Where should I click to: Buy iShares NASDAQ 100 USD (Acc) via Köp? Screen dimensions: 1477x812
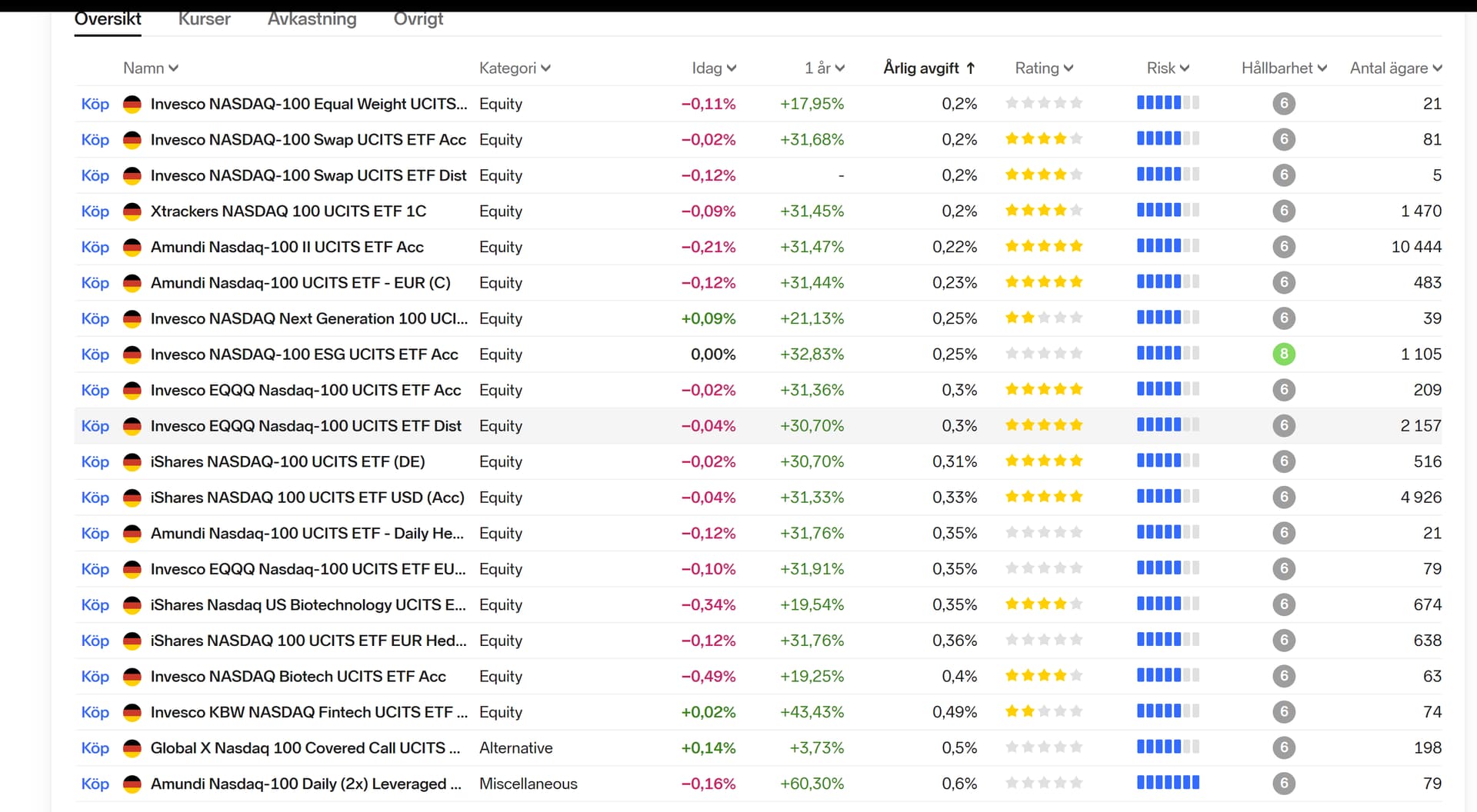point(95,498)
